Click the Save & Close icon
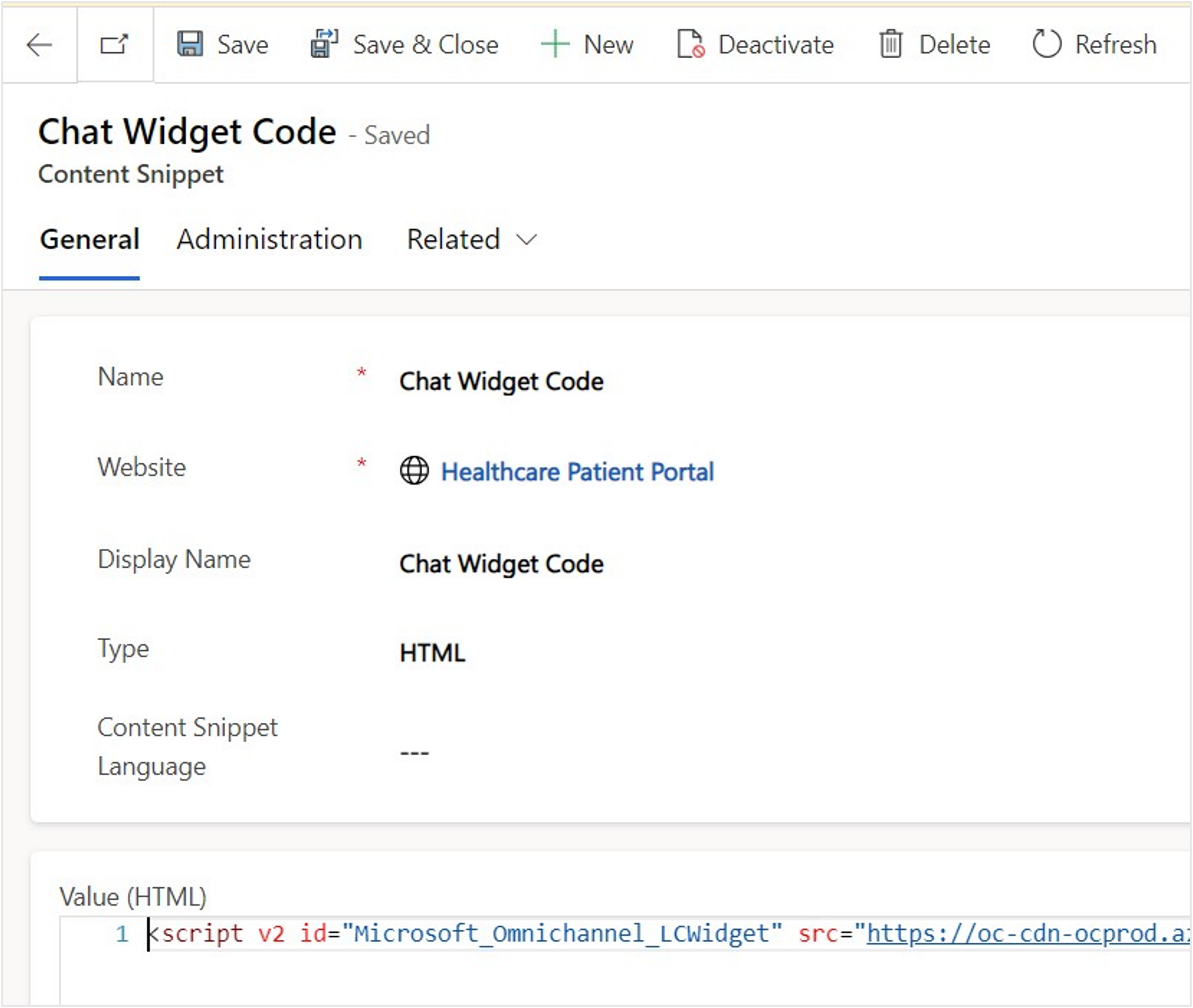 tap(324, 44)
